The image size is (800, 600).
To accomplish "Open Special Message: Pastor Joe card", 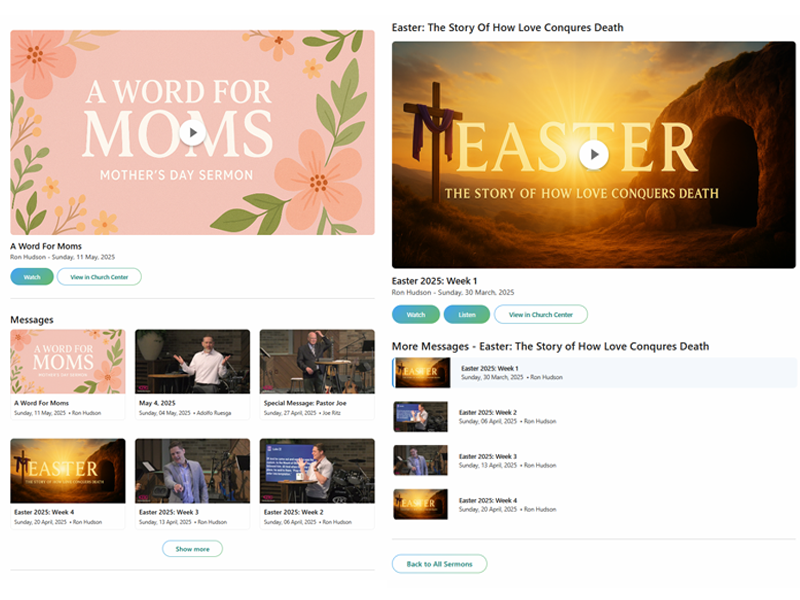I will (x=317, y=374).
